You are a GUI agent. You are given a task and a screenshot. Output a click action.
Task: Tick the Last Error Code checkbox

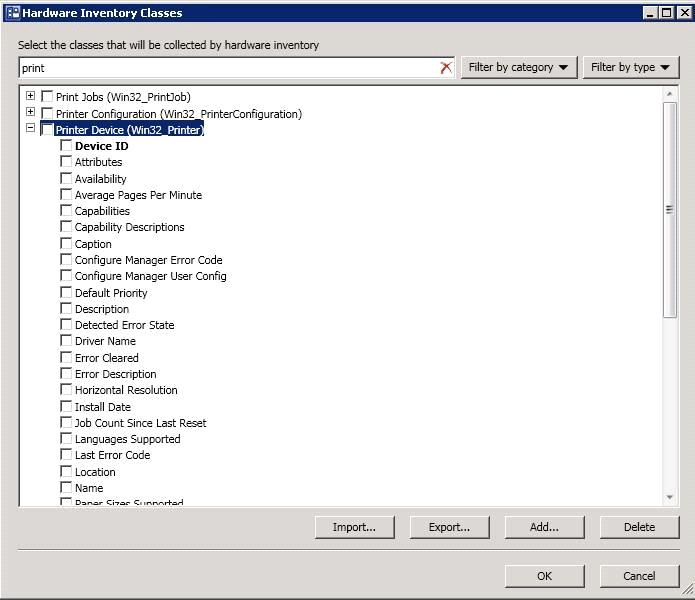(66, 454)
